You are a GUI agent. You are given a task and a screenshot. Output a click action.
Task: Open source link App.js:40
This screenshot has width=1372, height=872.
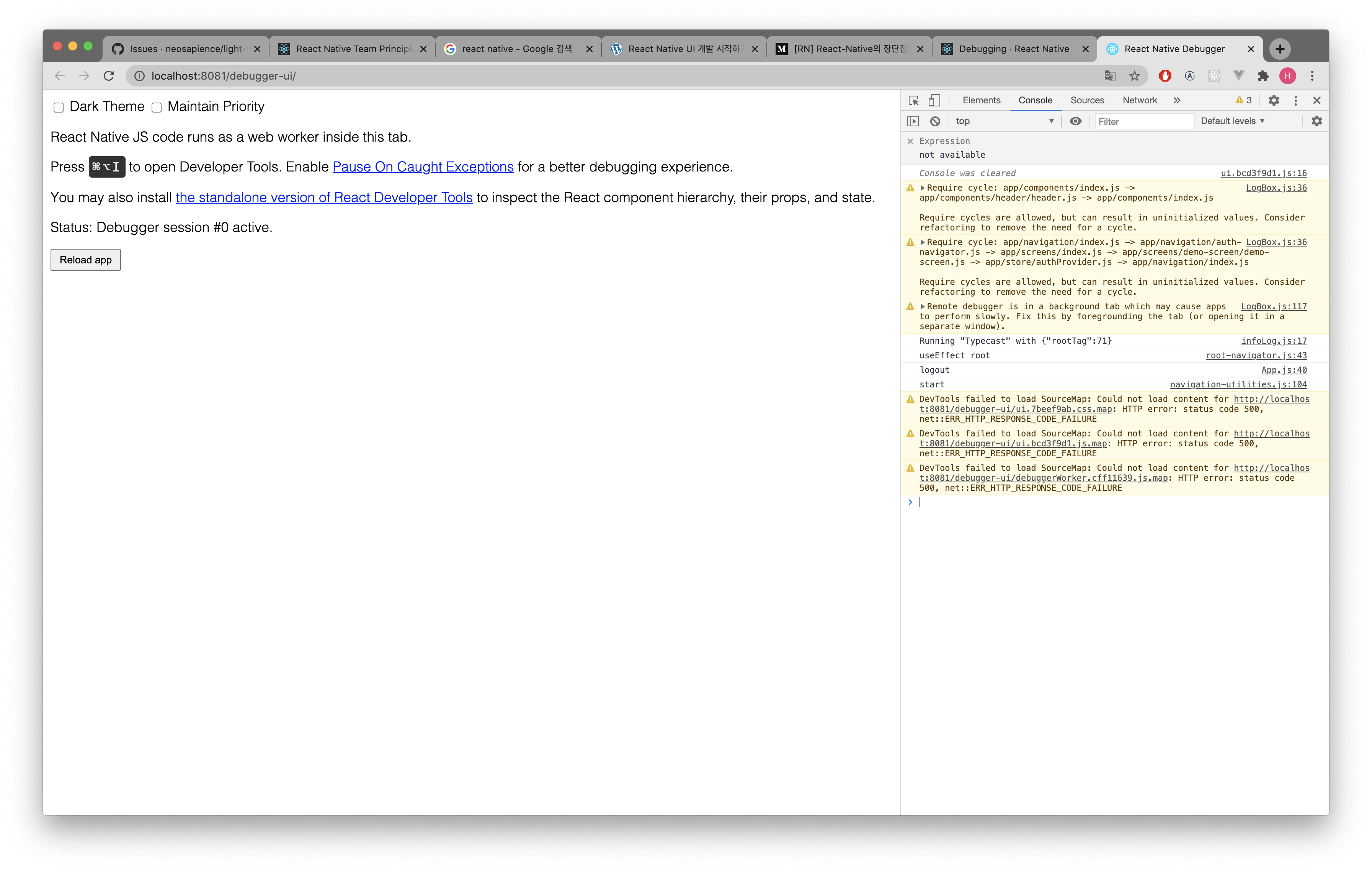tap(1284, 370)
